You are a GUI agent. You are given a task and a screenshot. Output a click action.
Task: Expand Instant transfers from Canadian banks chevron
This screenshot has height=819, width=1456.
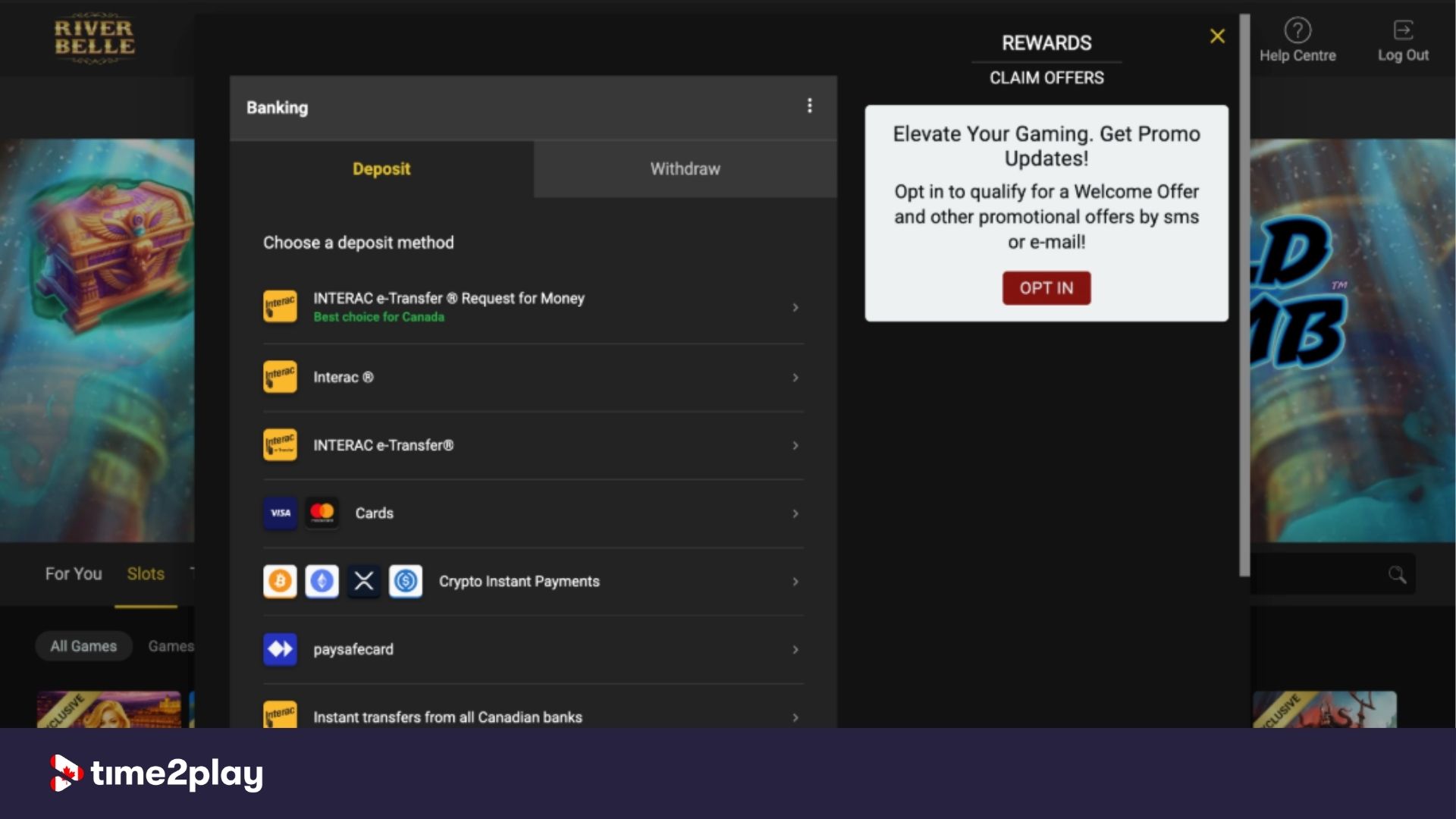pos(795,717)
